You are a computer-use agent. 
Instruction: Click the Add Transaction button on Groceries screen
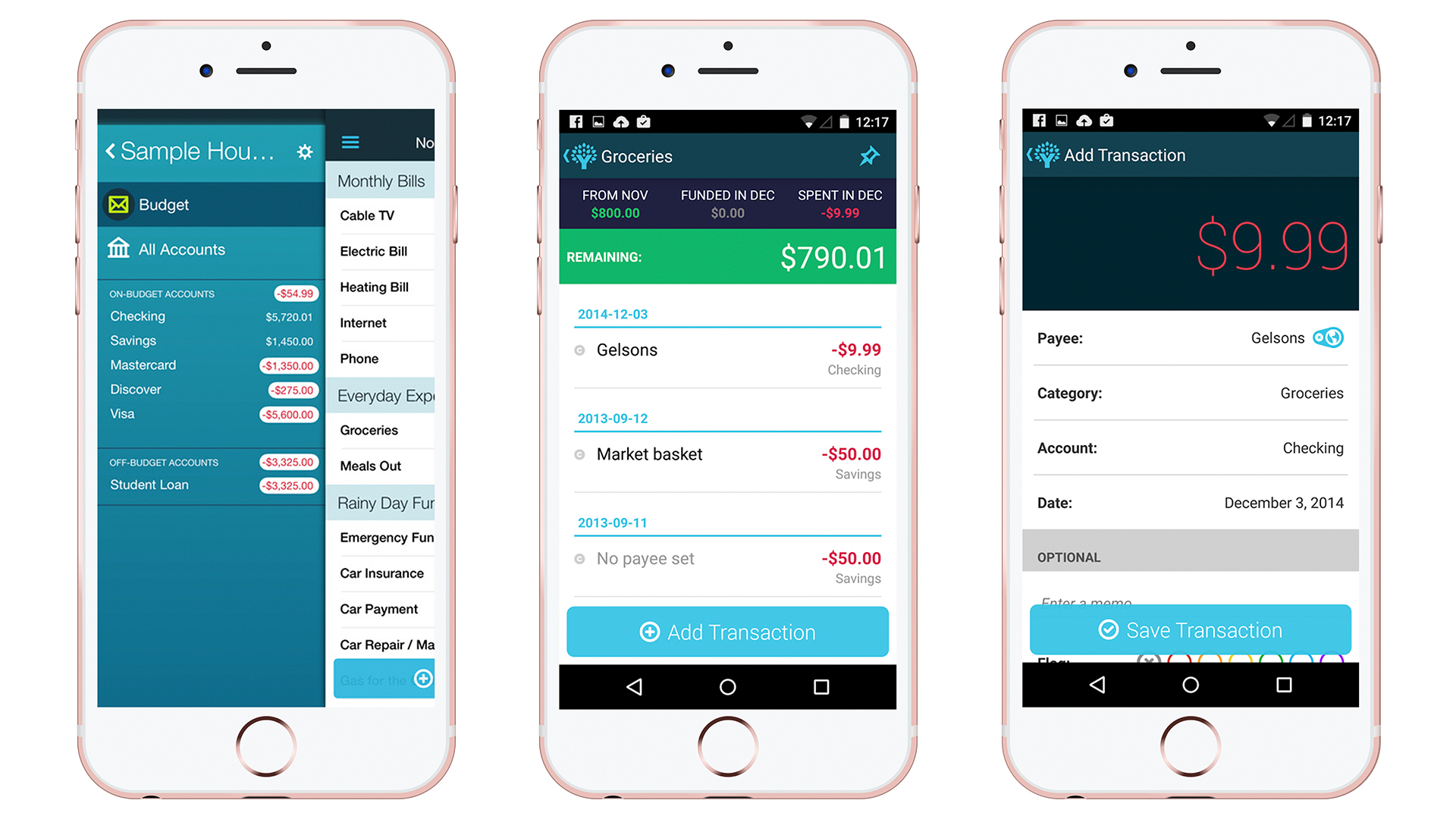(x=728, y=631)
